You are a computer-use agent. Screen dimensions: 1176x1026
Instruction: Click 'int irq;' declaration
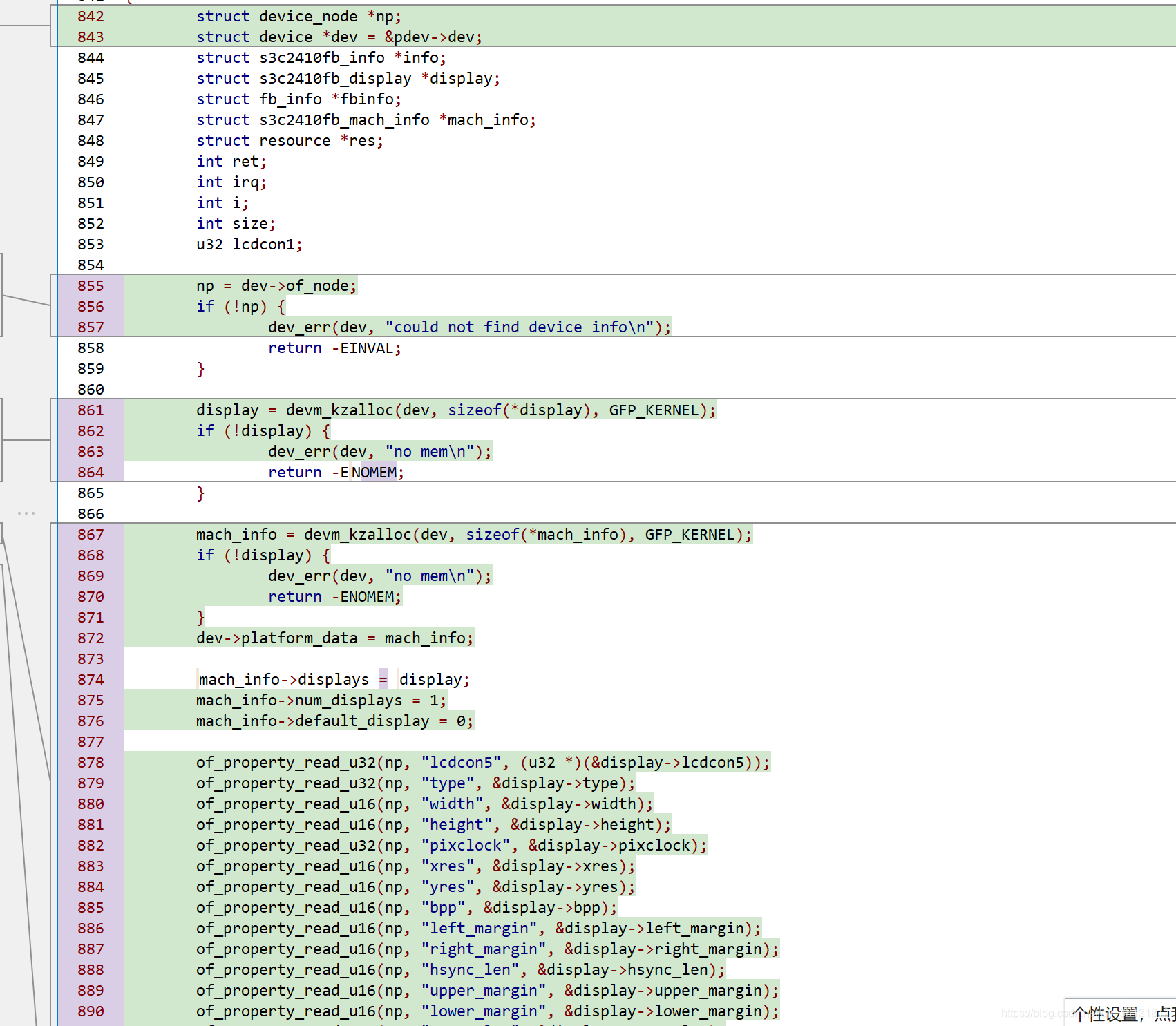pyautogui.click(x=231, y=182)
